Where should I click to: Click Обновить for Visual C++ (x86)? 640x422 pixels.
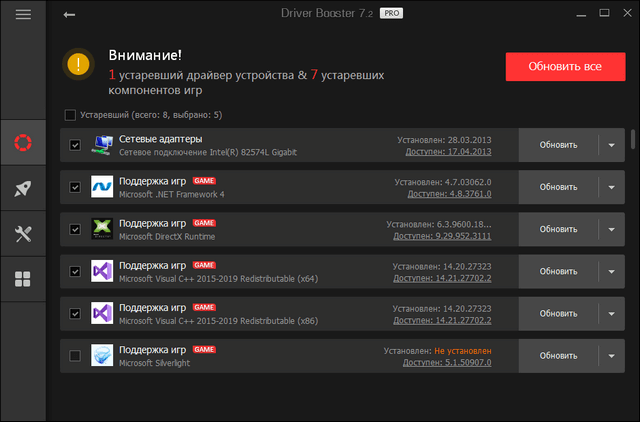(x=558, y=314)
